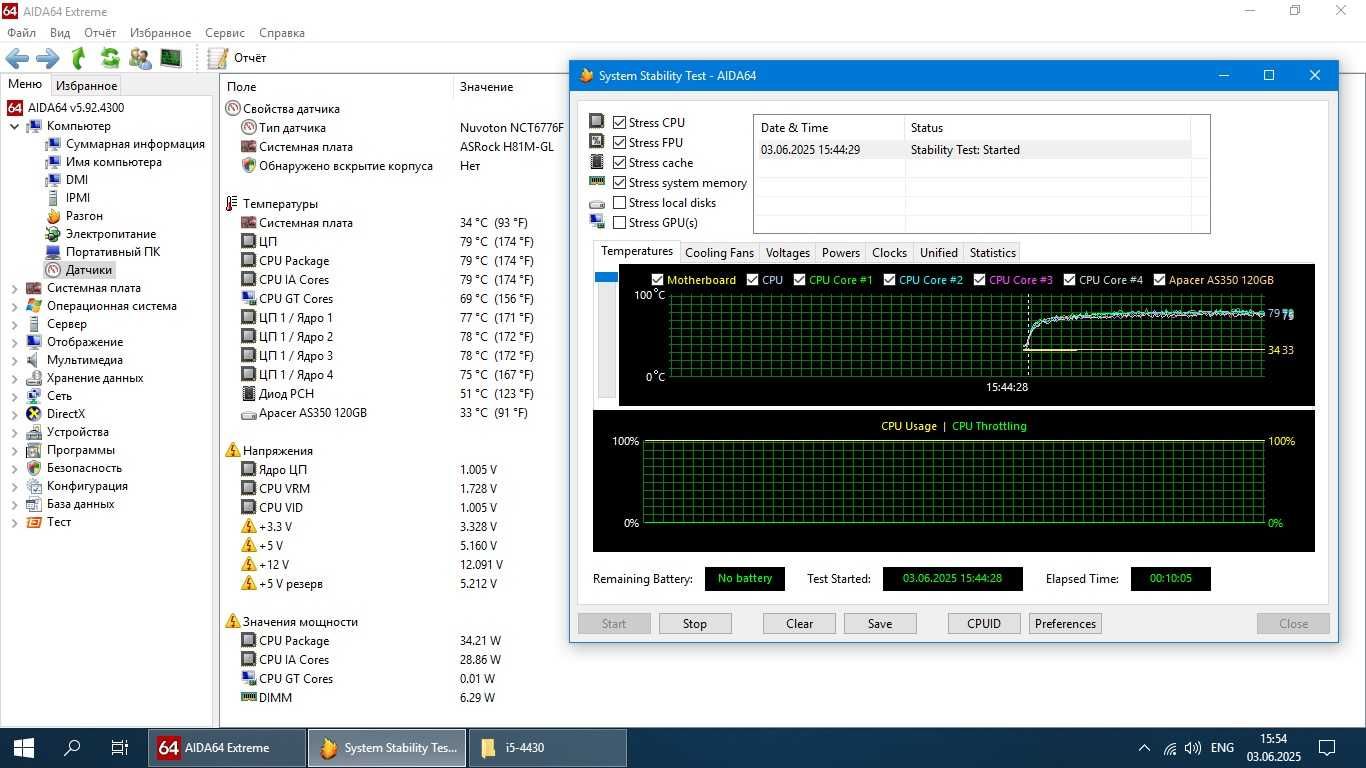This screenshot has height=768, width=1366.
Task: Enable the Stress local disks checkbox
Action: 619,202
